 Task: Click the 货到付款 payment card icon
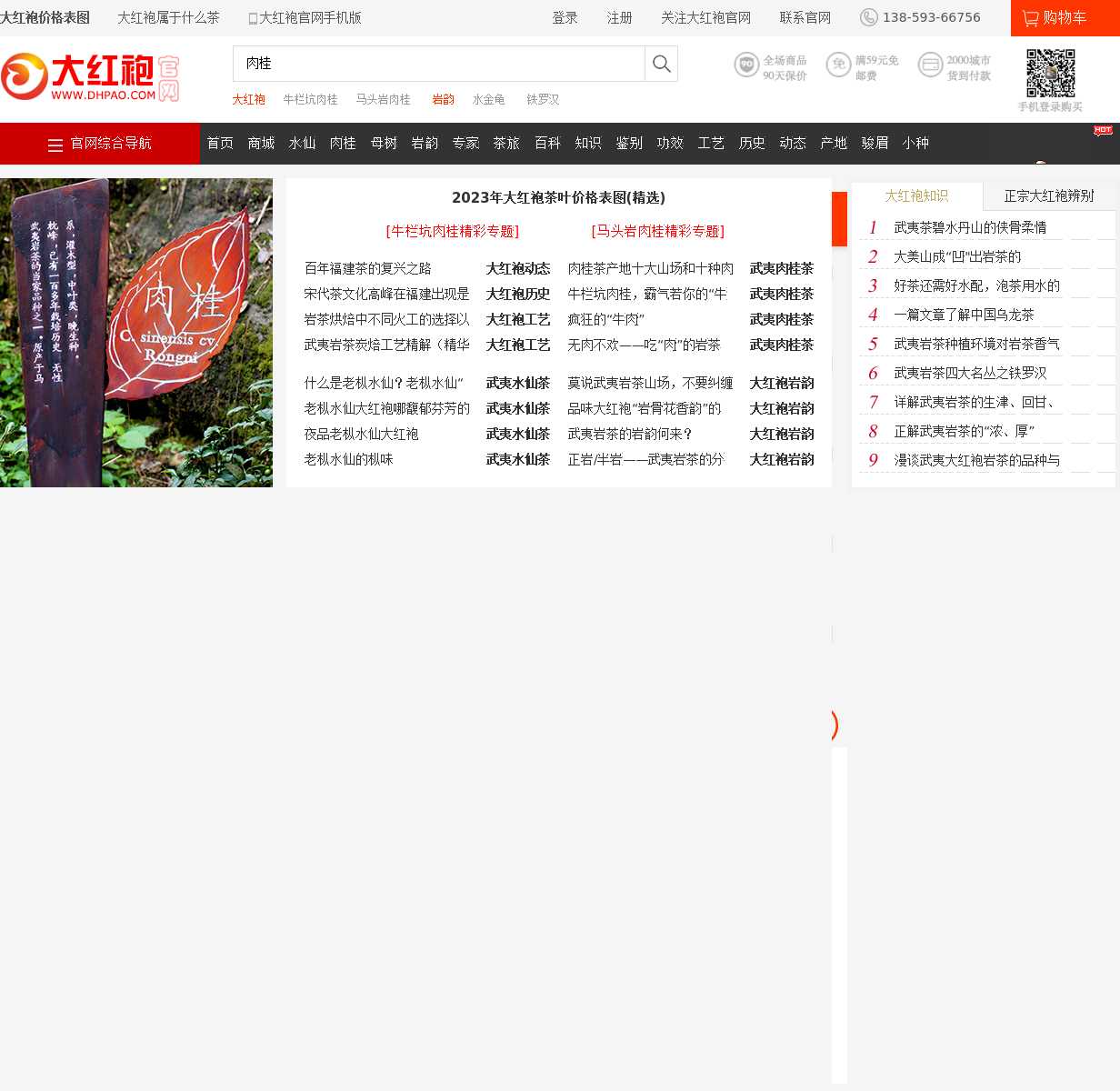click(x=930, y=65)
